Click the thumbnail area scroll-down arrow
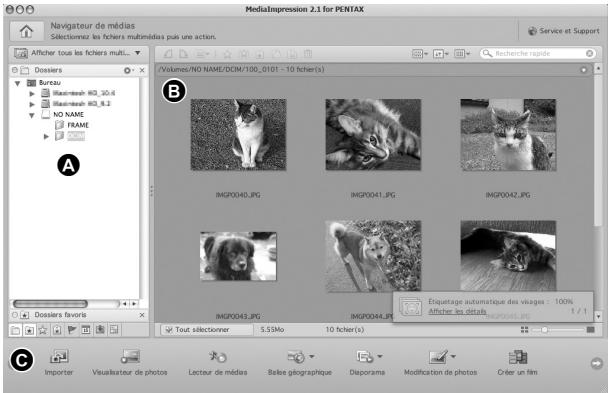The height and width of the screenshot is (393, 609). coord(598,317)
